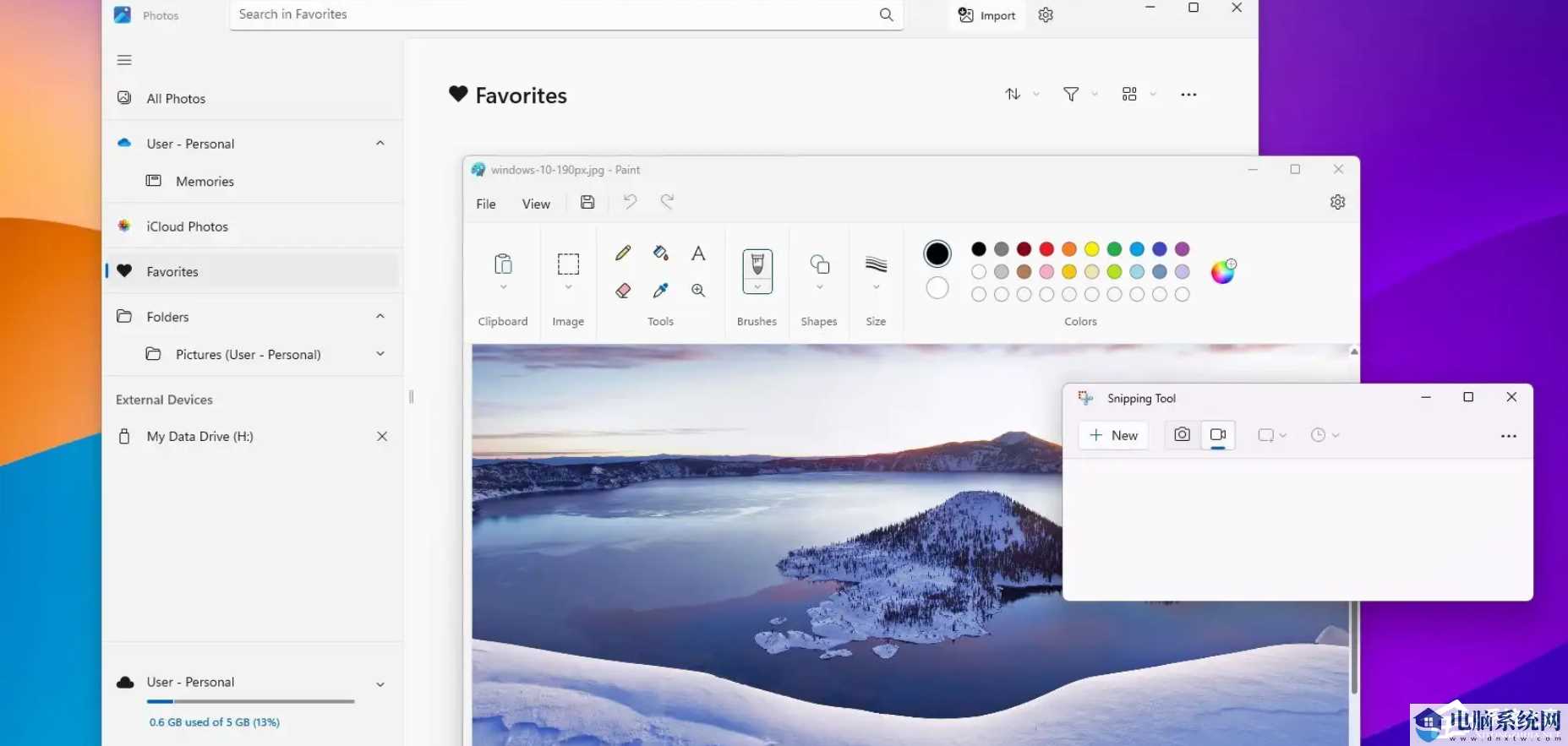Select the Magnifier tool in Paint
Screen dimensions: 1568x746
698,291
